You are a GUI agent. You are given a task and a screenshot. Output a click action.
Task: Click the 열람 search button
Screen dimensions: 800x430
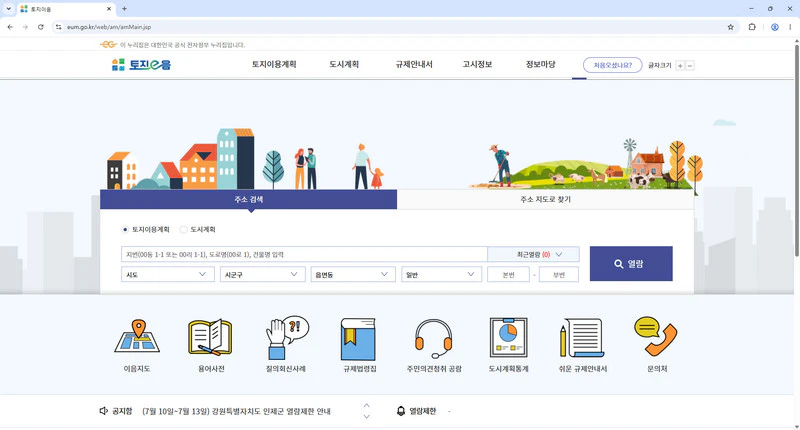tap(631, 264)
